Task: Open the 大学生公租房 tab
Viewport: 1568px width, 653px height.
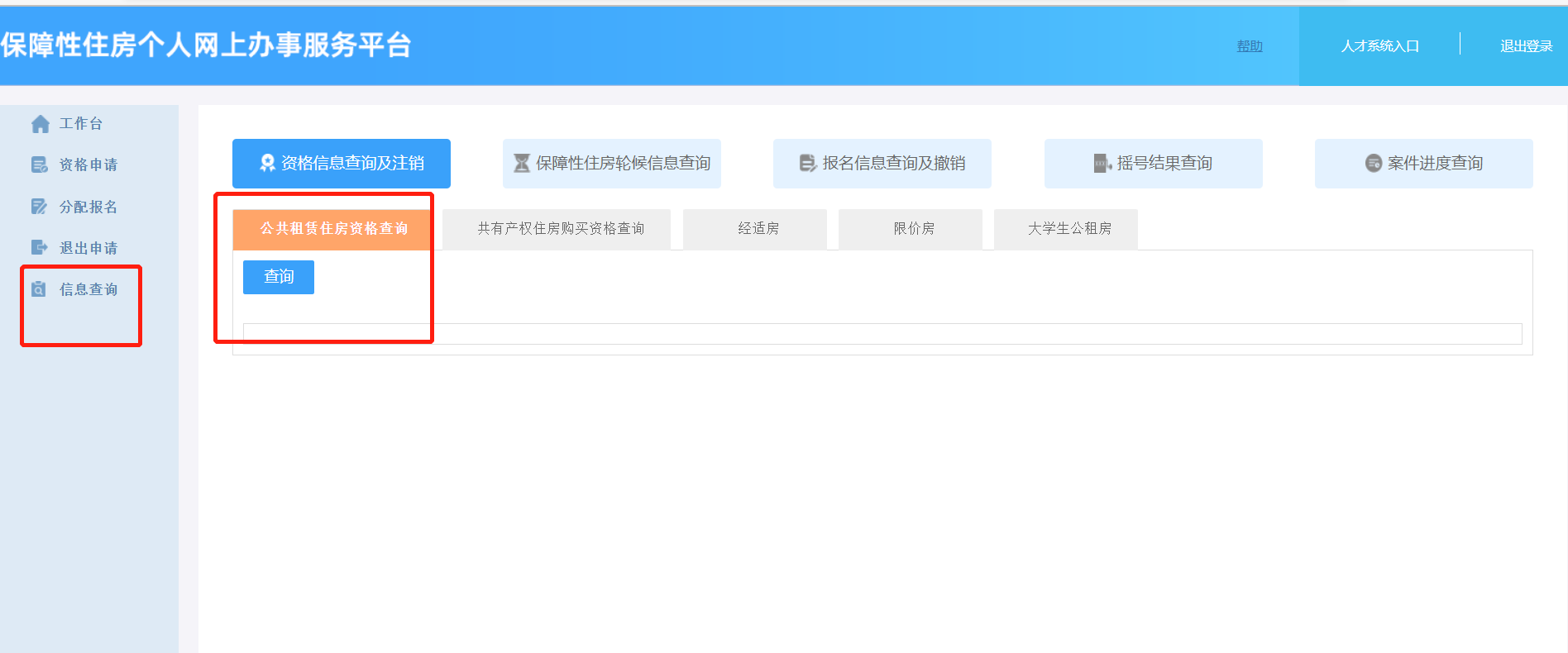Action: coord(1068,229)
